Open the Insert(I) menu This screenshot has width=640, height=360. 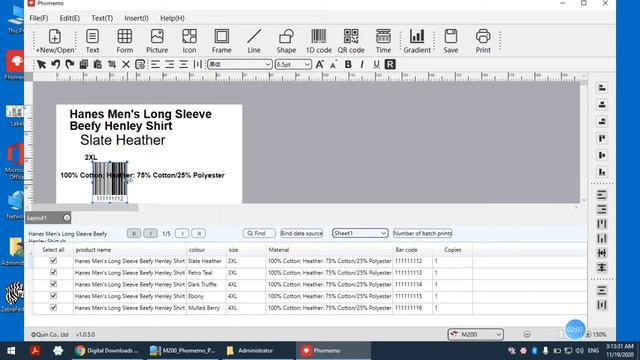pos(136,18)
